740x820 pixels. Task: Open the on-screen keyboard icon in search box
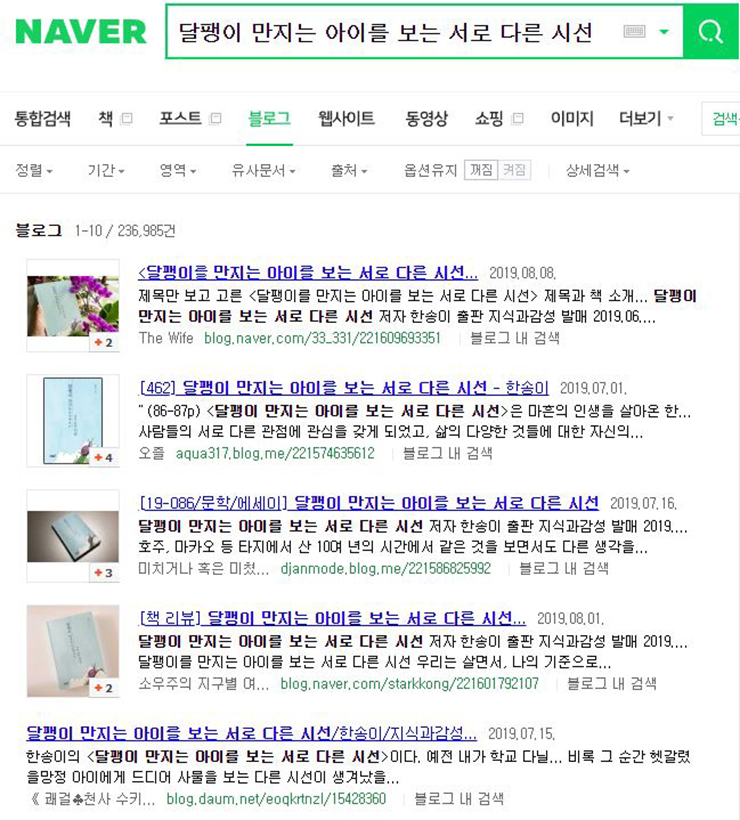[634, 31]
